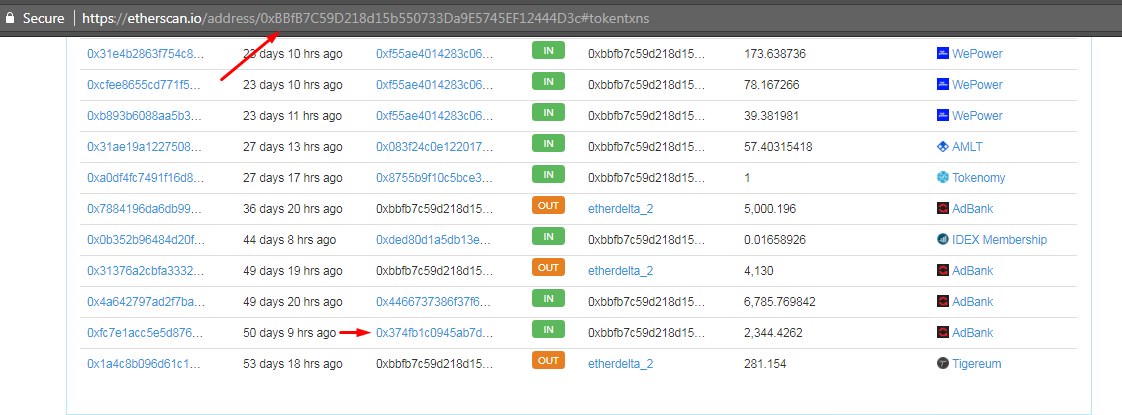Click AdBank token icon in 2,344.4262 row

point(942,333)
